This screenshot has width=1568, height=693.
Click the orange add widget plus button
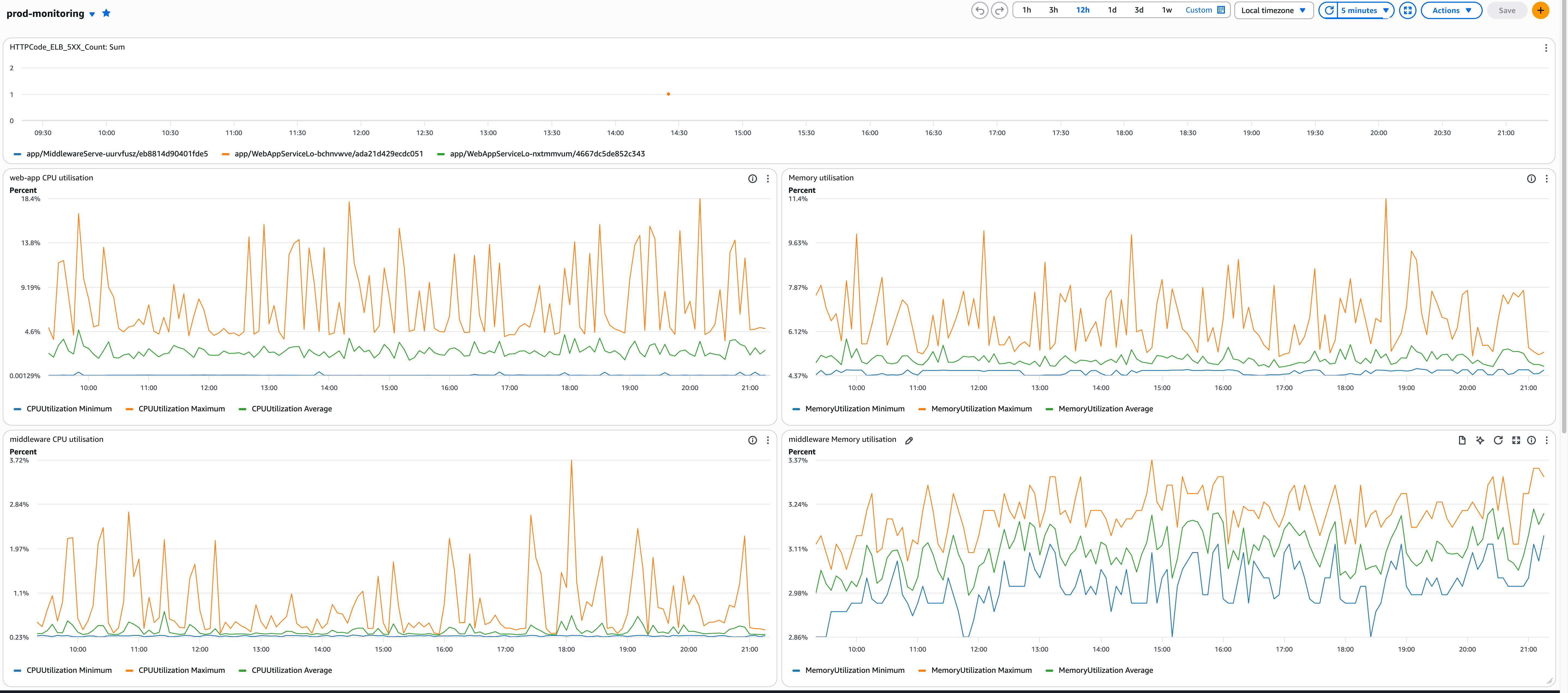[1540, 10]
